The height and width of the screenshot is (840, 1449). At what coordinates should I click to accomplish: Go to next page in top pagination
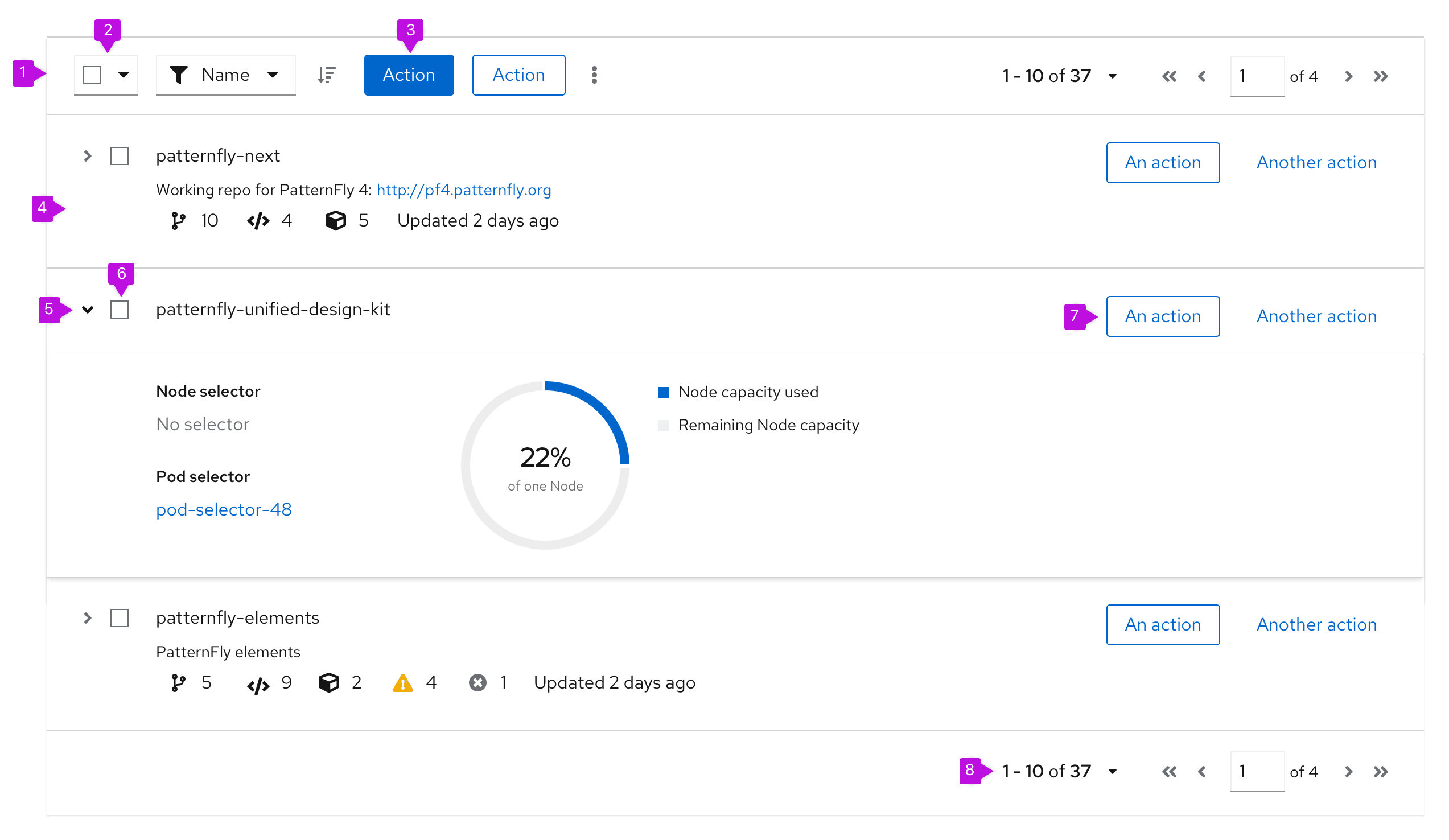[x=1348, y=76]
